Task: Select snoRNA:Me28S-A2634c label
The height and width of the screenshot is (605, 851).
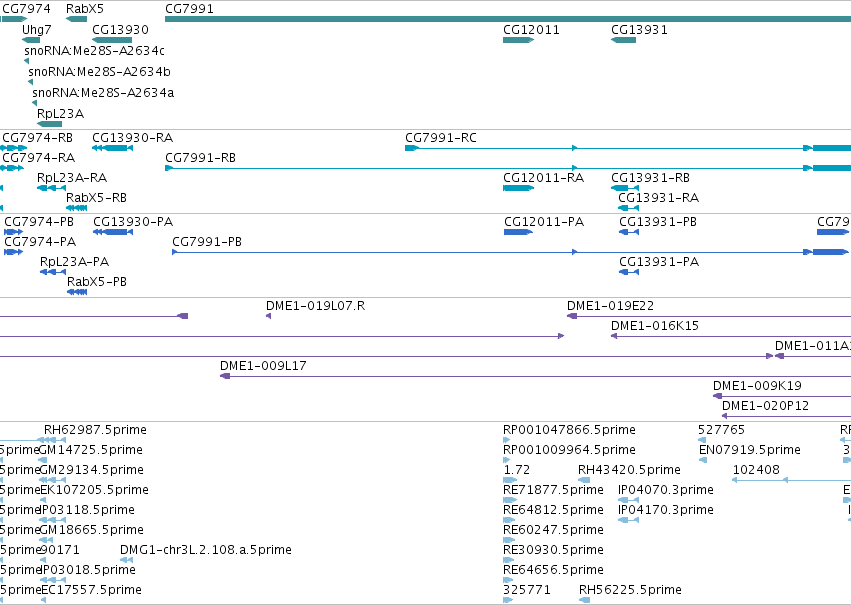Action: pyautogui.click(x=94, y=50)
